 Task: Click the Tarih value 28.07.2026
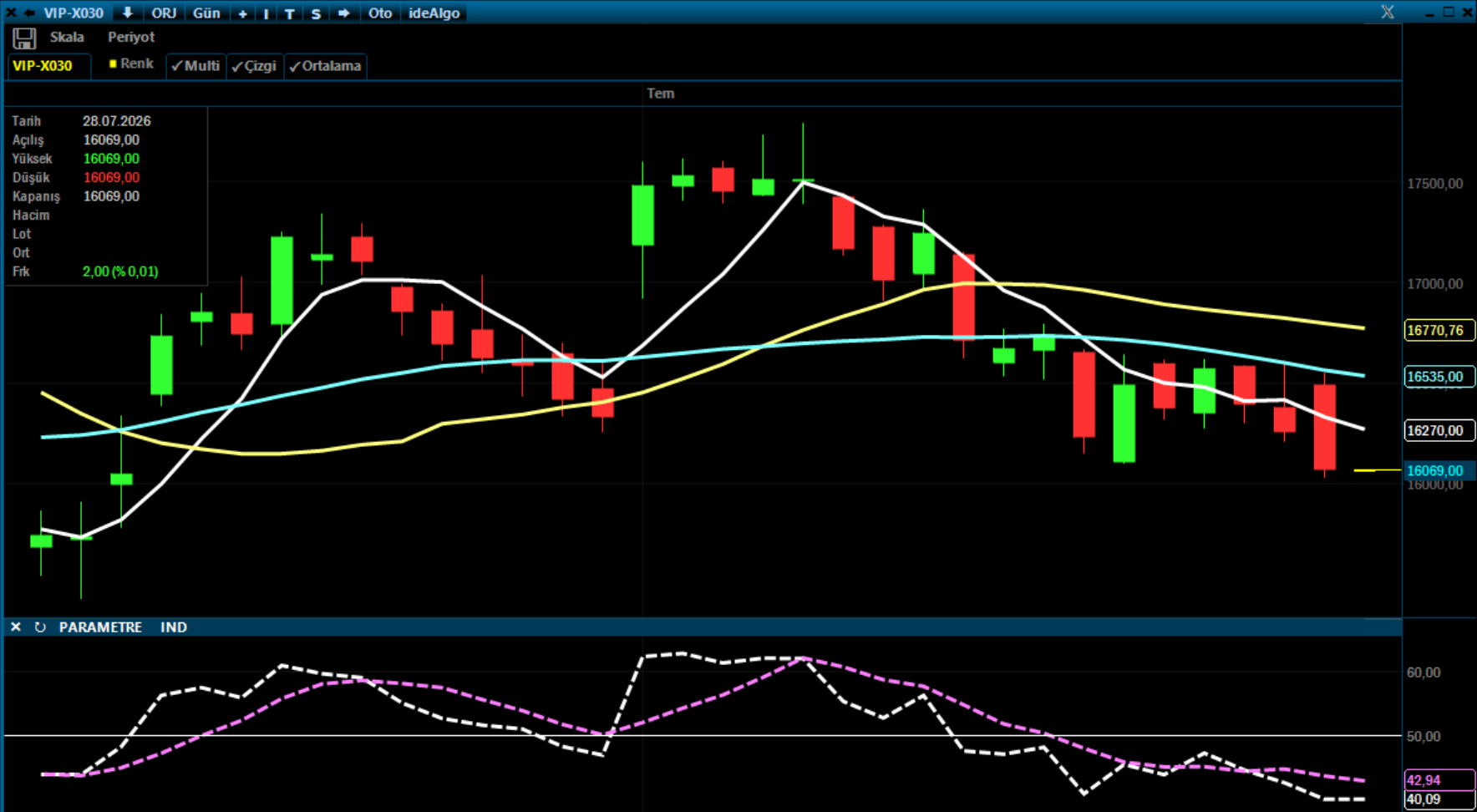coord(116,121)
